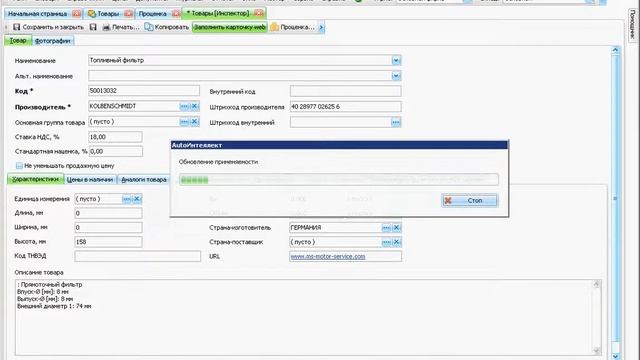Click the Код ТНВЭД field
The height and width of the screenshot is (360, 640).
138,256
